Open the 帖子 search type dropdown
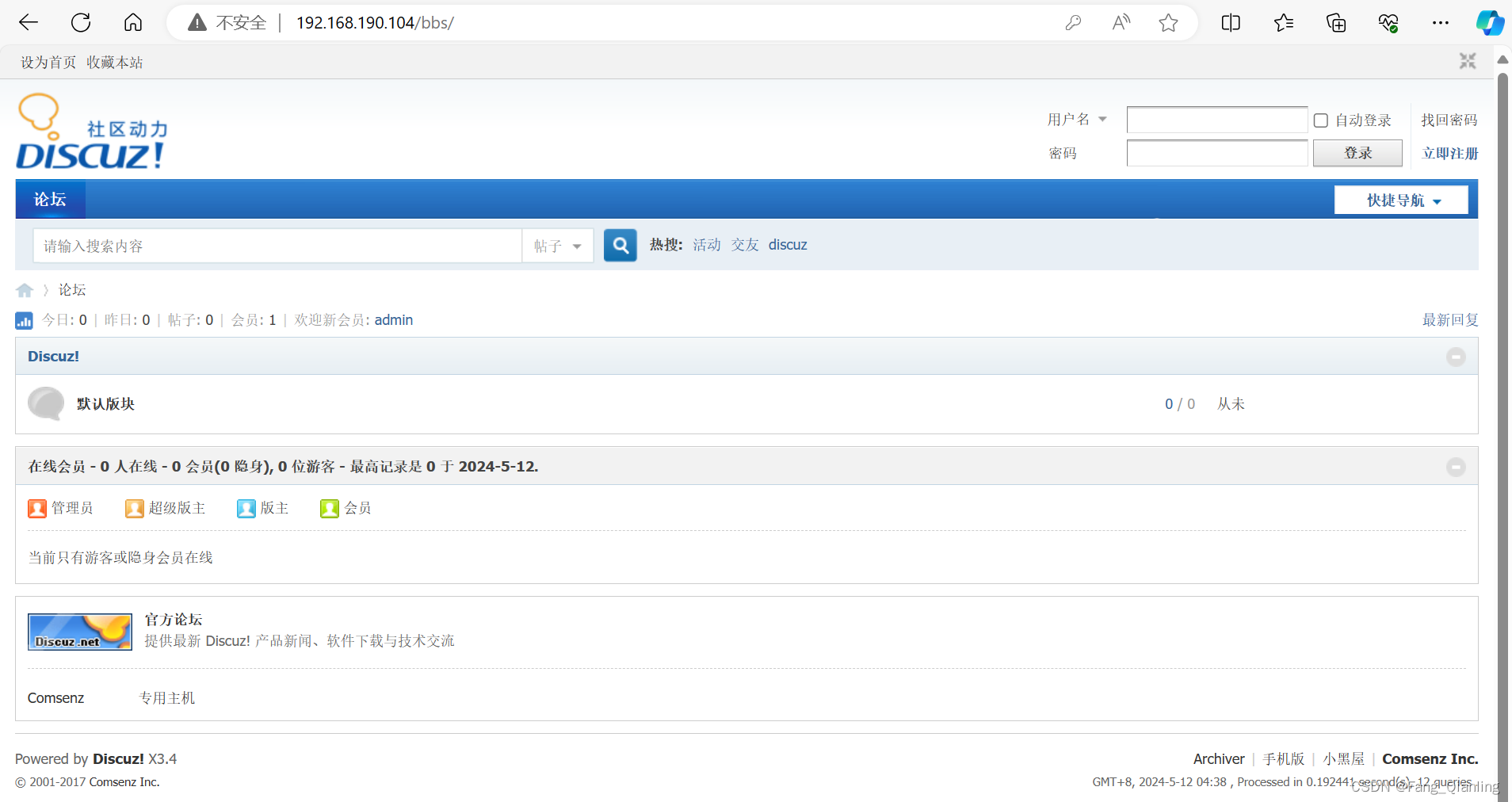 click(x=558, y=246)
